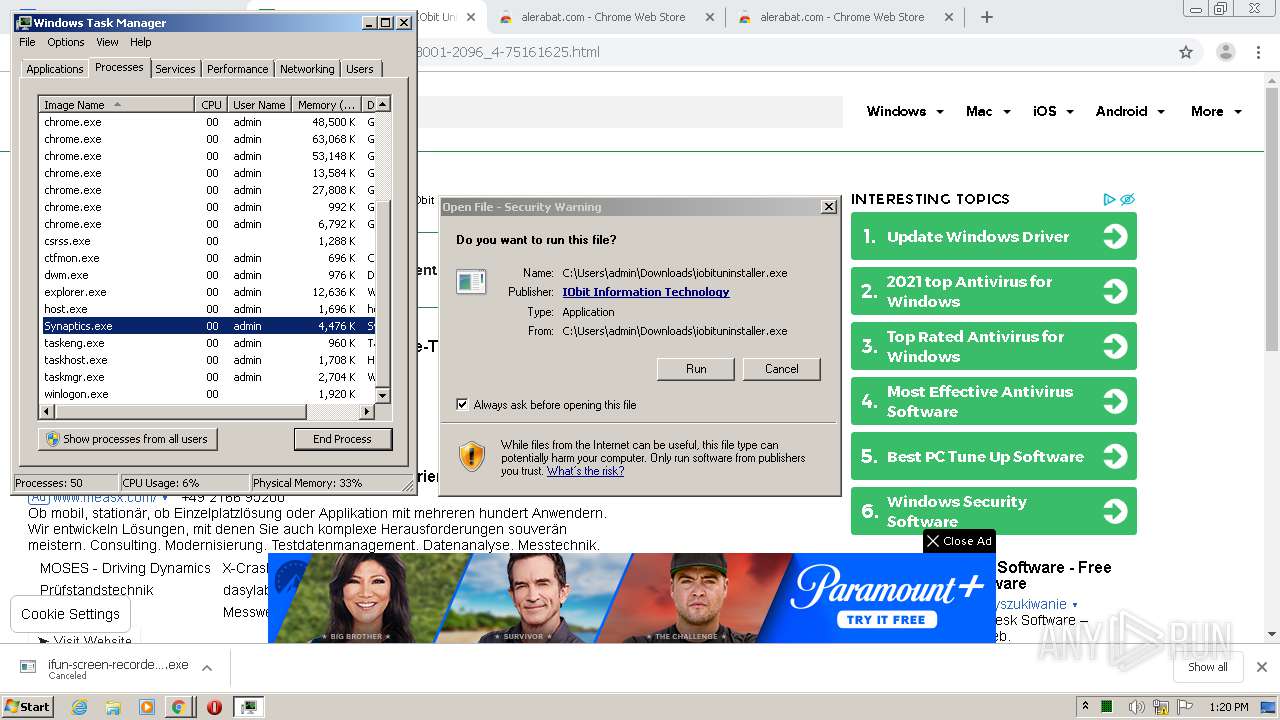Show hidden system tray icons
The height and width of the screenshot is (720, 1280).
tap(1085, 706)
